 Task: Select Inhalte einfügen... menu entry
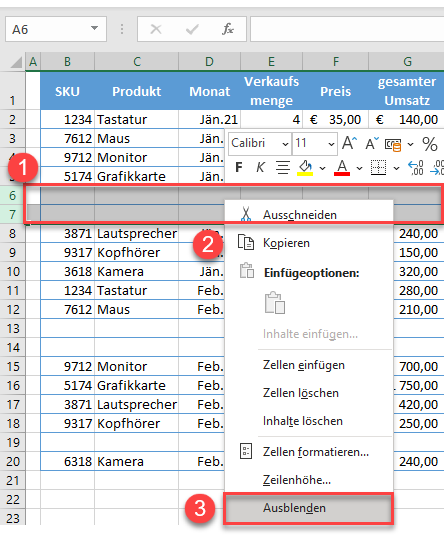[x=310, y=334]
